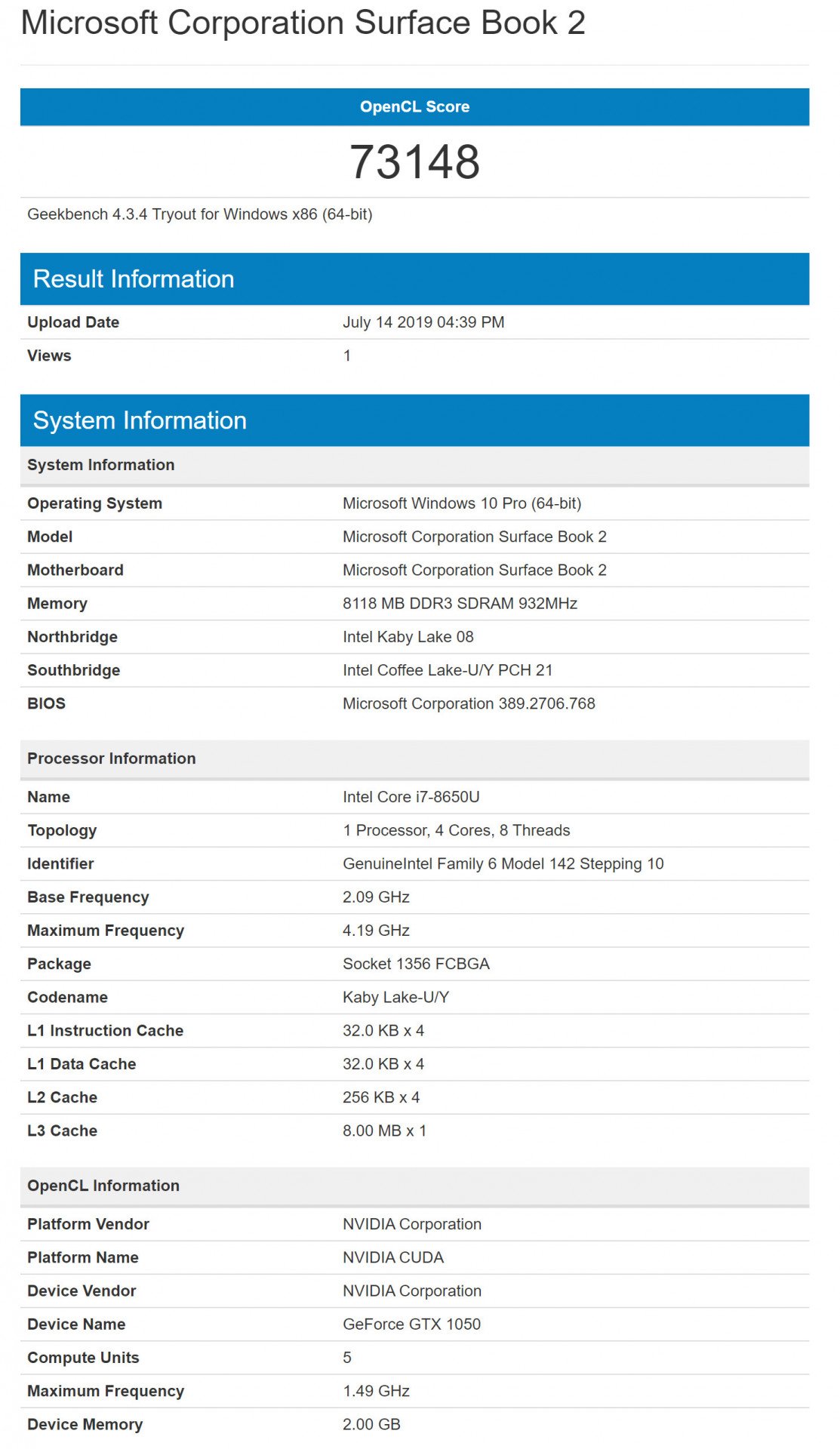The height and width of the screenshot is (1449, 840).
Task: Select the "Device Vendor" label
Action: tap(82, 1291)
